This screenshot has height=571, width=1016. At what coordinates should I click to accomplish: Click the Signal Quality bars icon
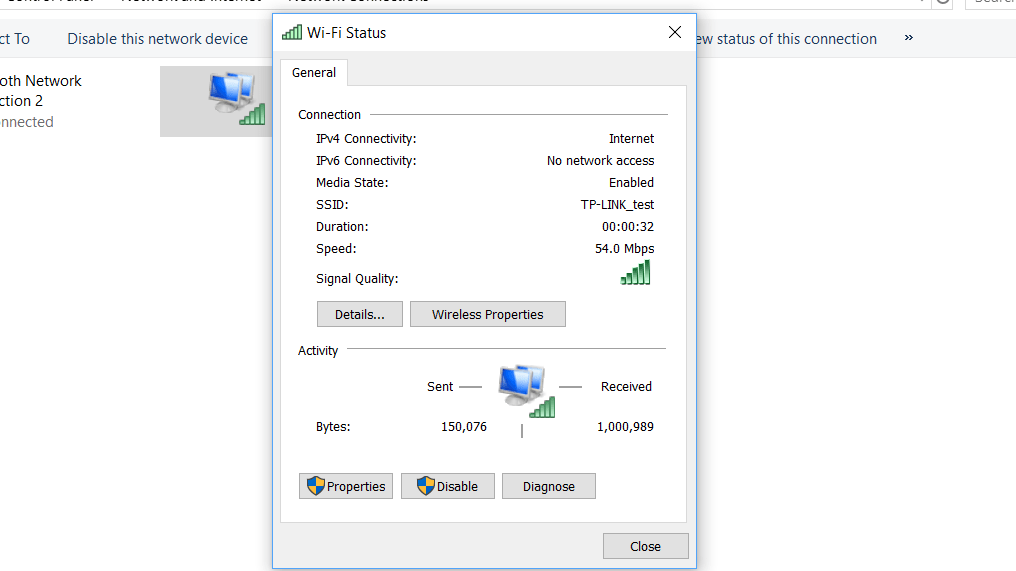pos(635,273)
